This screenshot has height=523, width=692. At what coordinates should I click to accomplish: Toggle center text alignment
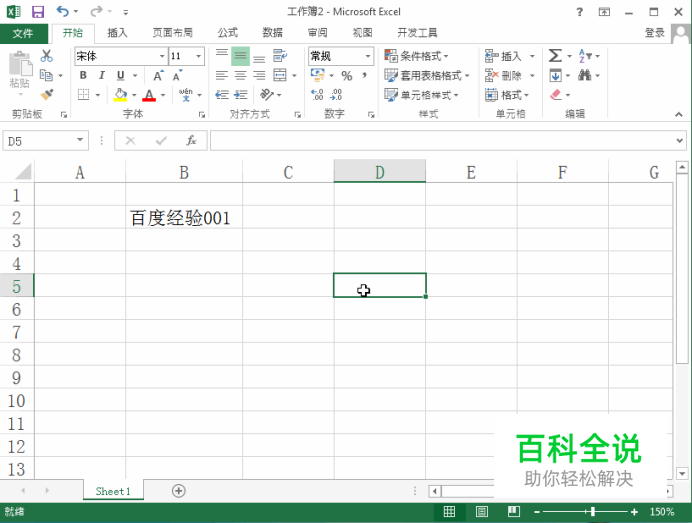[241, 75]
